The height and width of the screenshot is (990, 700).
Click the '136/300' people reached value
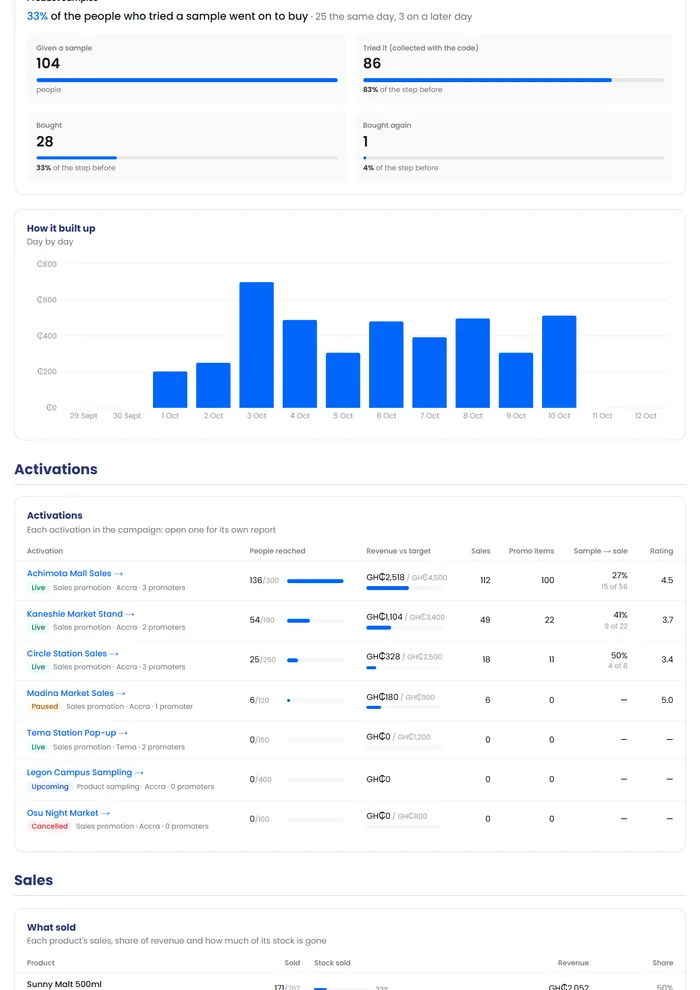point(264,580)
